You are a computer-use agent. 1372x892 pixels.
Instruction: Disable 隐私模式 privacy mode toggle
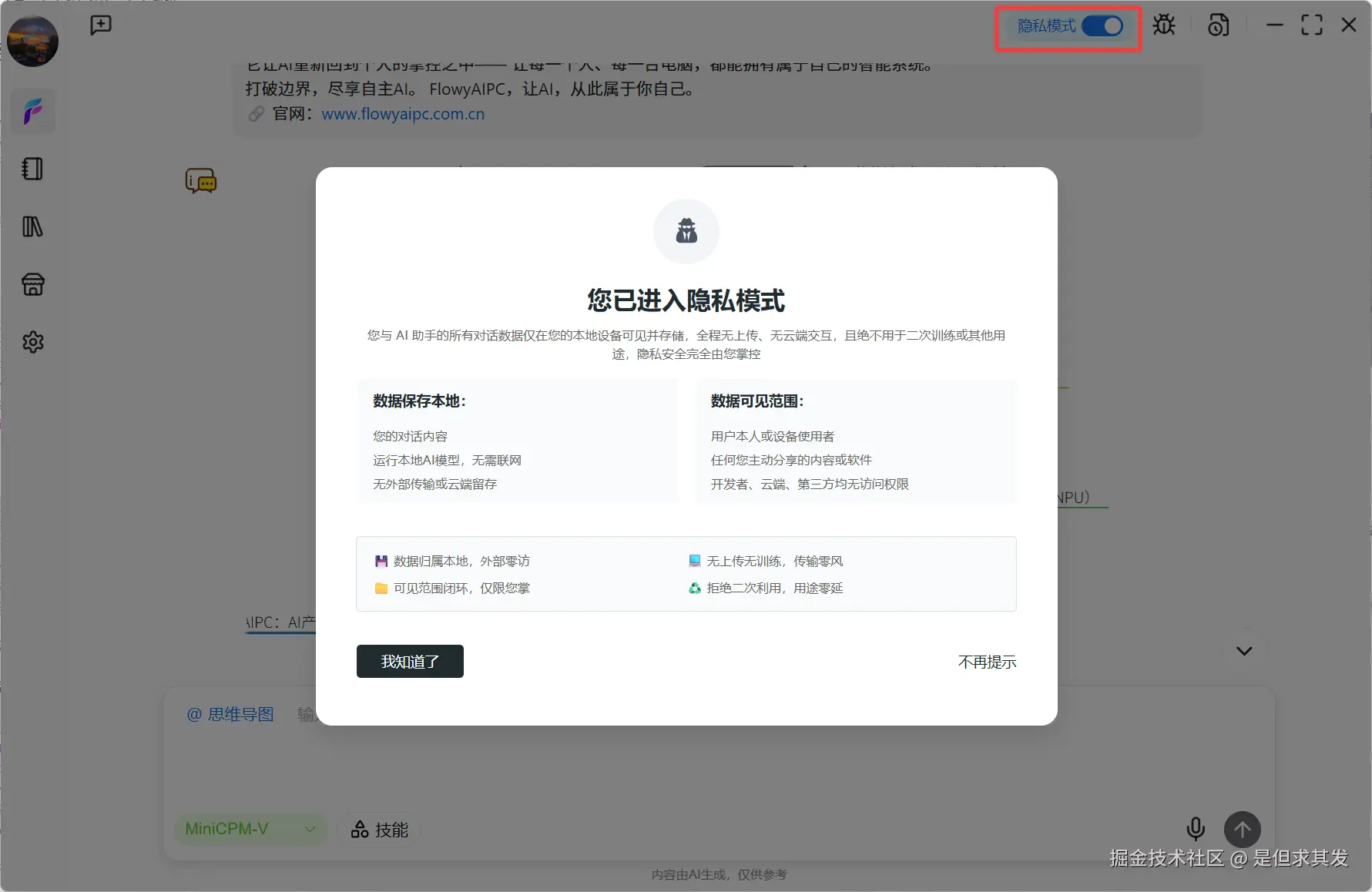1102,25
